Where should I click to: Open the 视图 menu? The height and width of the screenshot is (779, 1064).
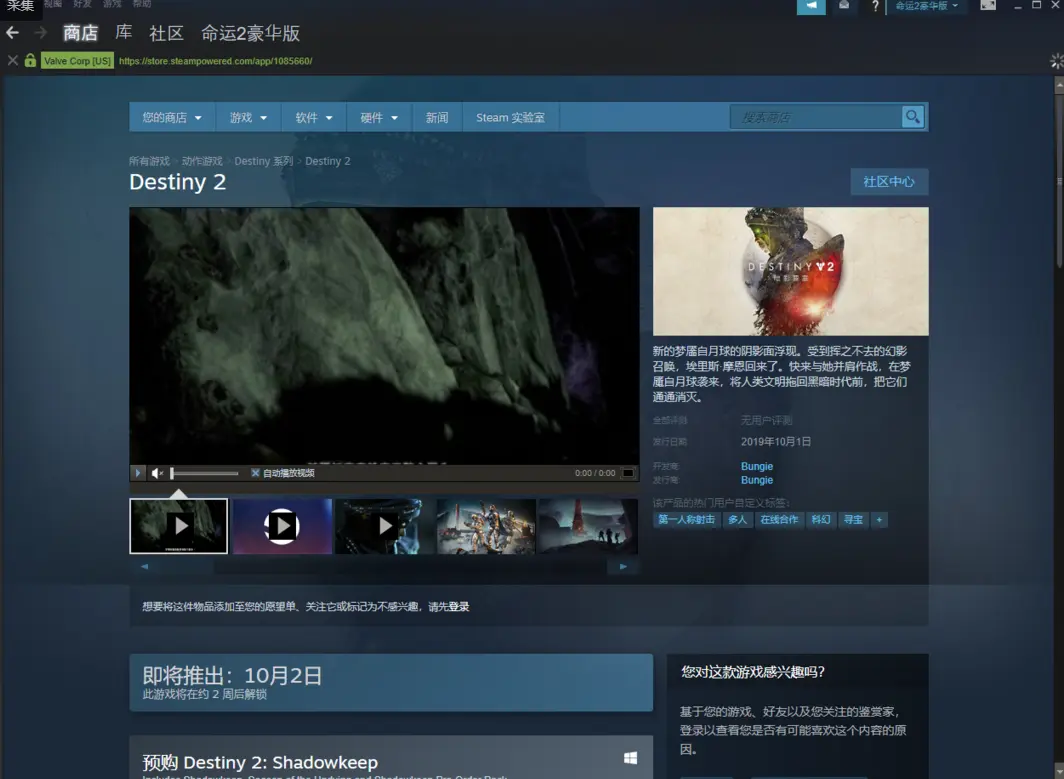point(53,4)
